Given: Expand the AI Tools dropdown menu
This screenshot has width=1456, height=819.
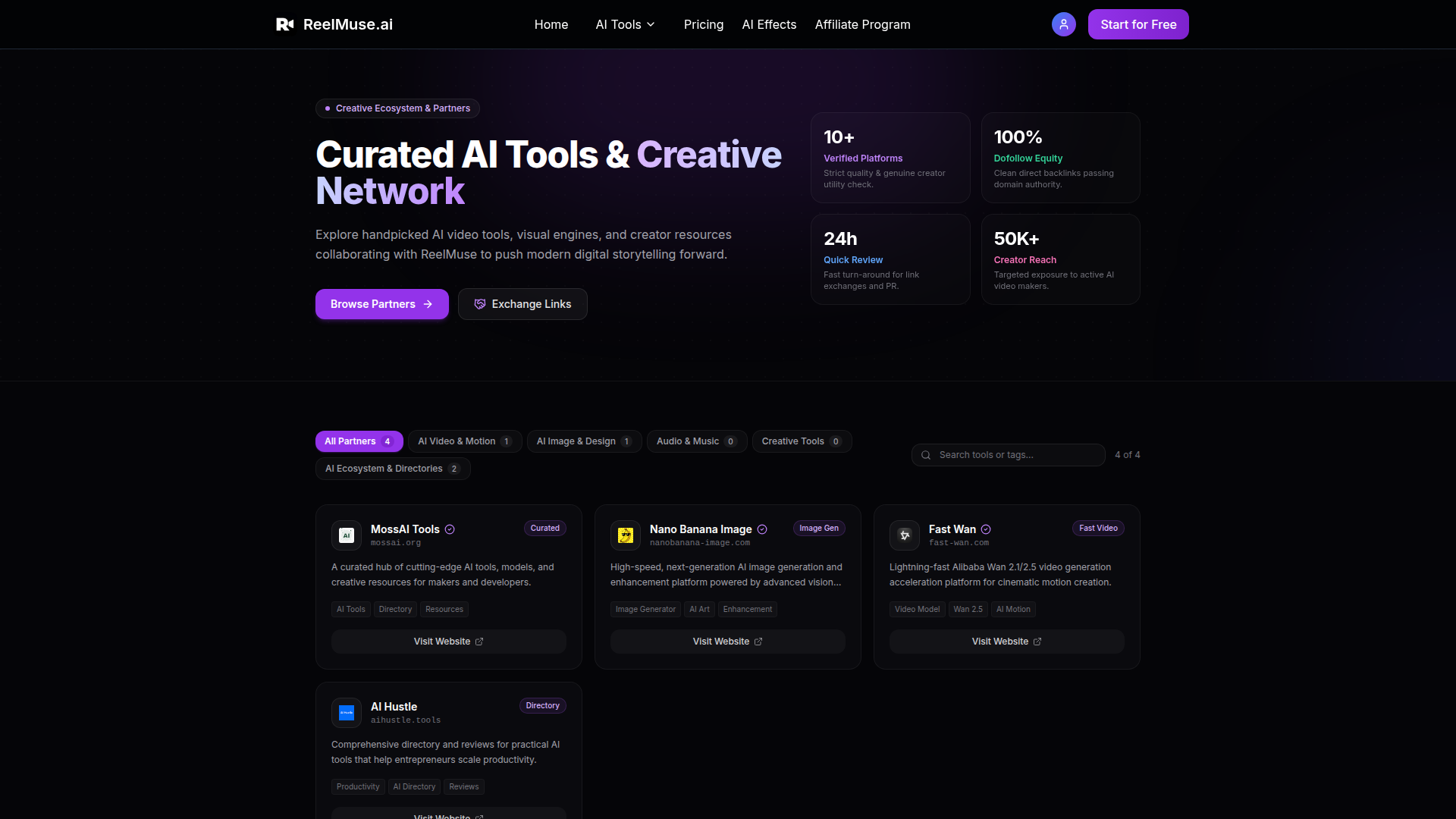Looking at the screenshot, I should coord(626,24).
